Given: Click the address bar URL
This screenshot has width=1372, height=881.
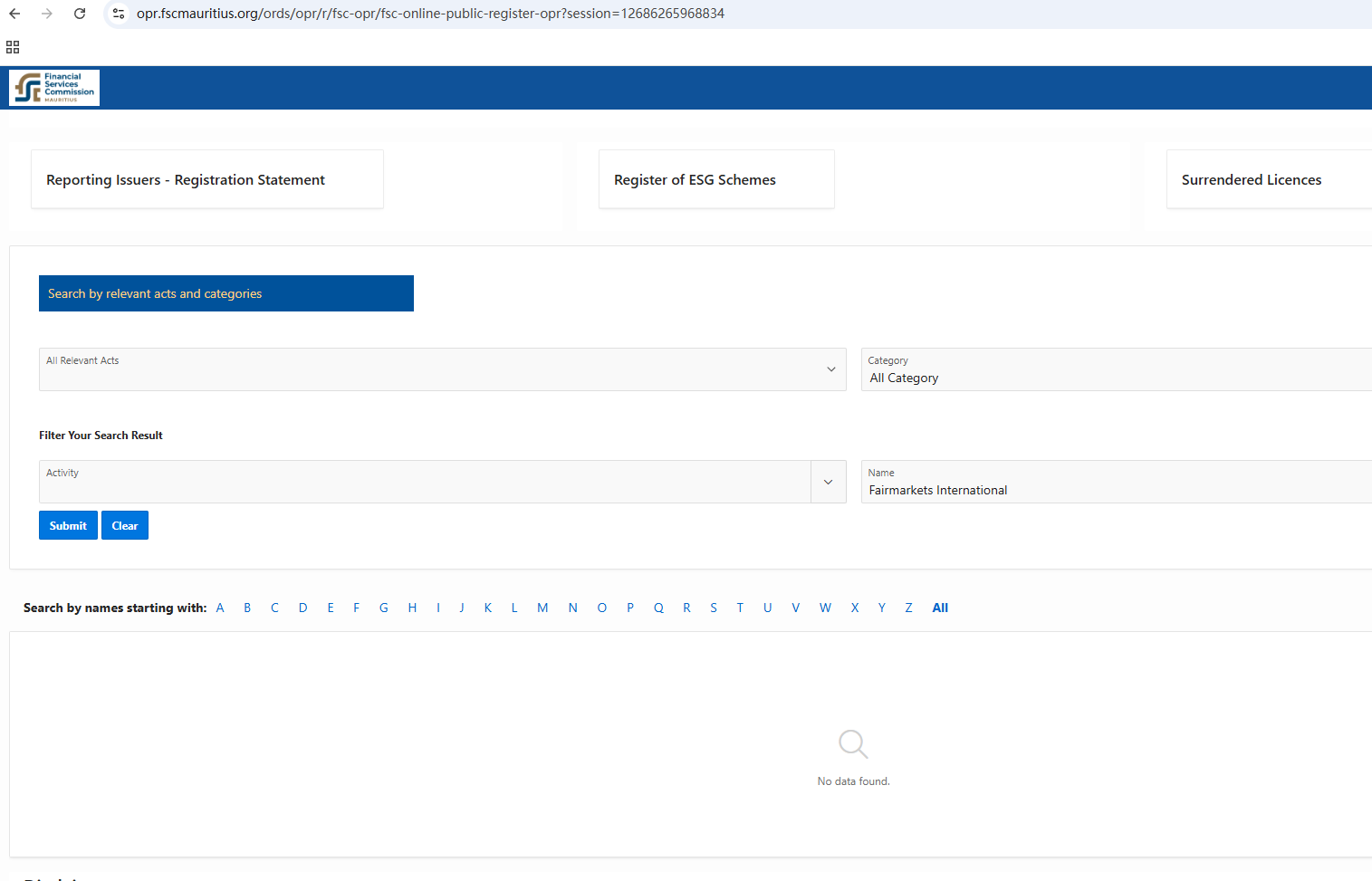Looking at the screenshot, I should (x=430, y=14).
